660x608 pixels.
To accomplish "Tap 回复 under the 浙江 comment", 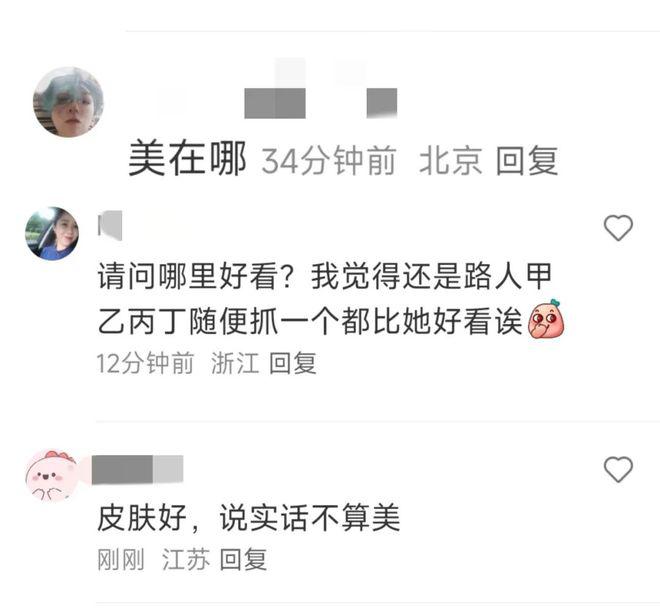I will [x=293, y=363].
